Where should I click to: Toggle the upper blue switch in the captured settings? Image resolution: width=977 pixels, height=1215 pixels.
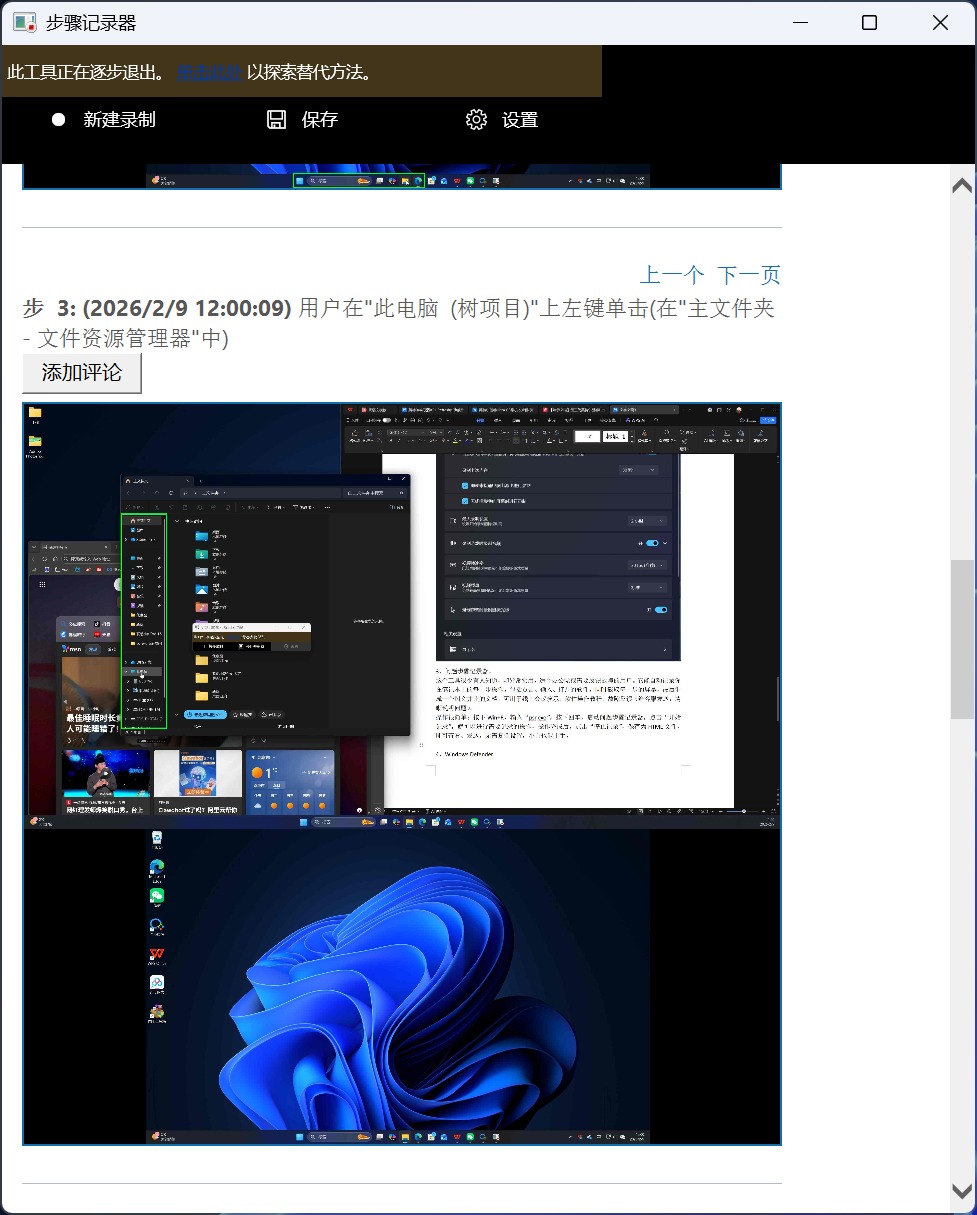(x=653, y=543)
